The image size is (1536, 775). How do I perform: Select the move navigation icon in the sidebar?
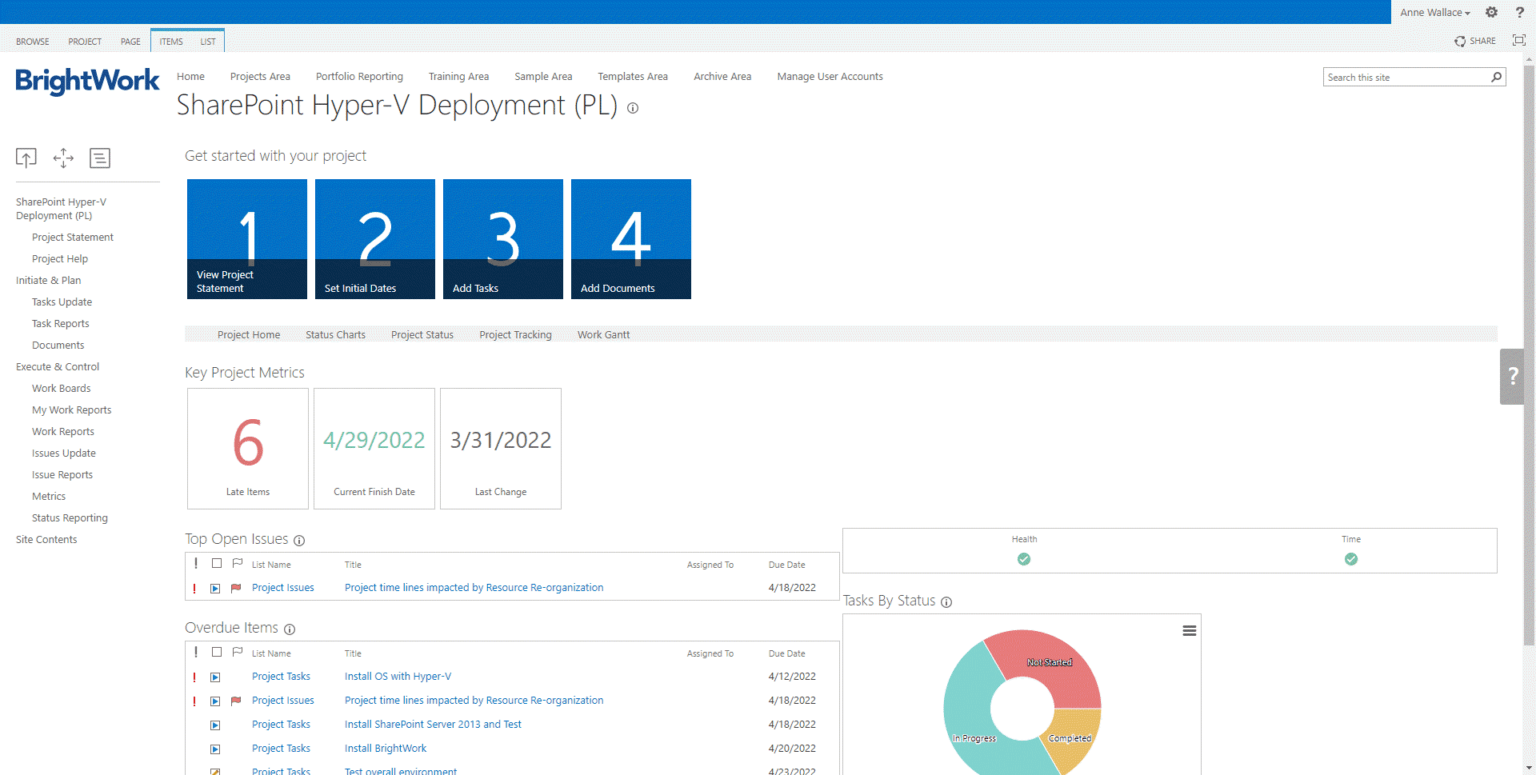pyautogui.click(x=63, y=158)
